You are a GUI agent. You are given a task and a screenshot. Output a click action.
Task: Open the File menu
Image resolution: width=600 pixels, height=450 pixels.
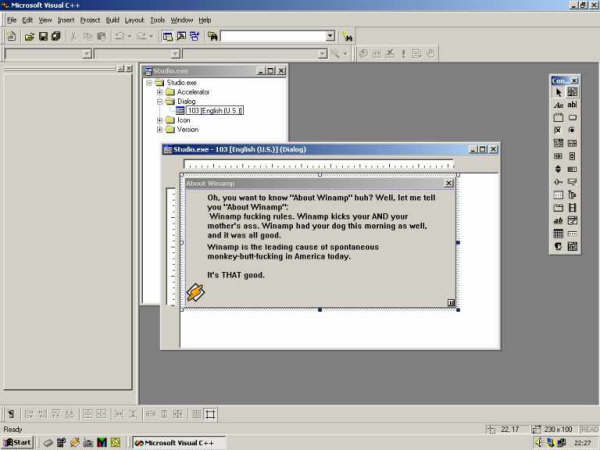pyautogui.click(x=12, y=20)
